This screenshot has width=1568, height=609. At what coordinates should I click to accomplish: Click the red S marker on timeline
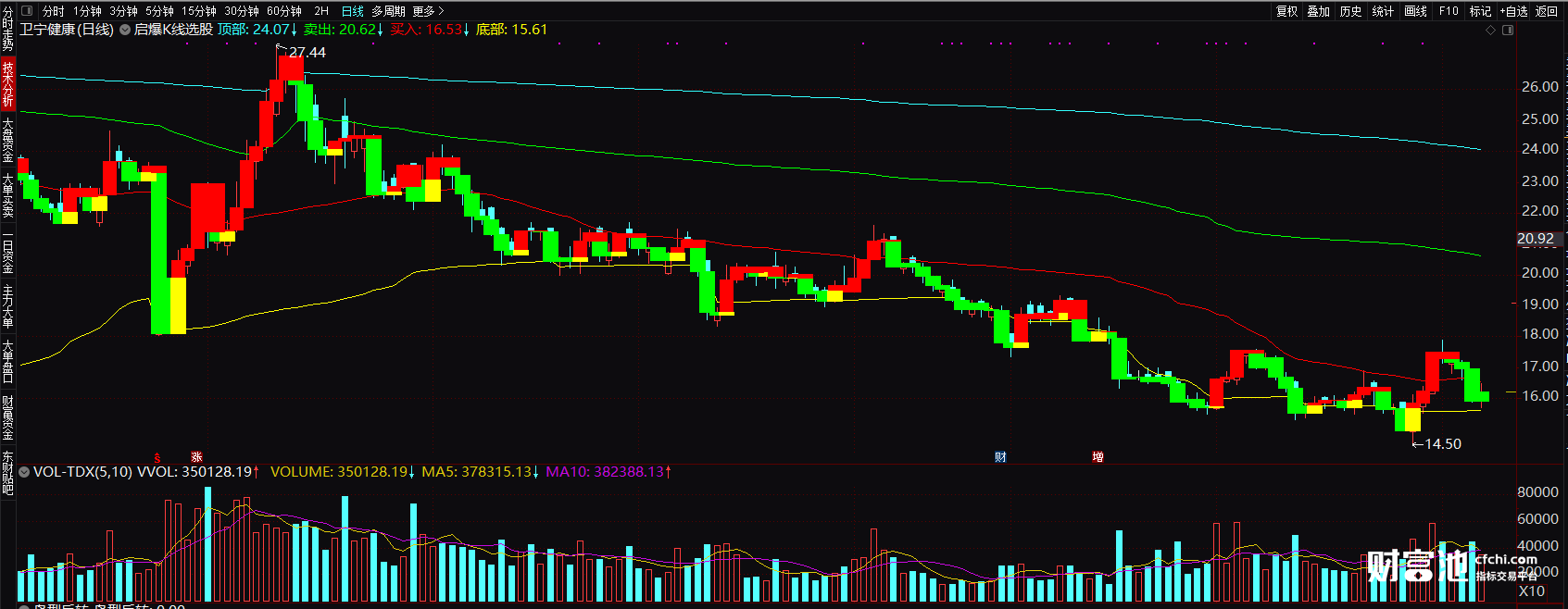pyautogui.click(x=157, y=457)
